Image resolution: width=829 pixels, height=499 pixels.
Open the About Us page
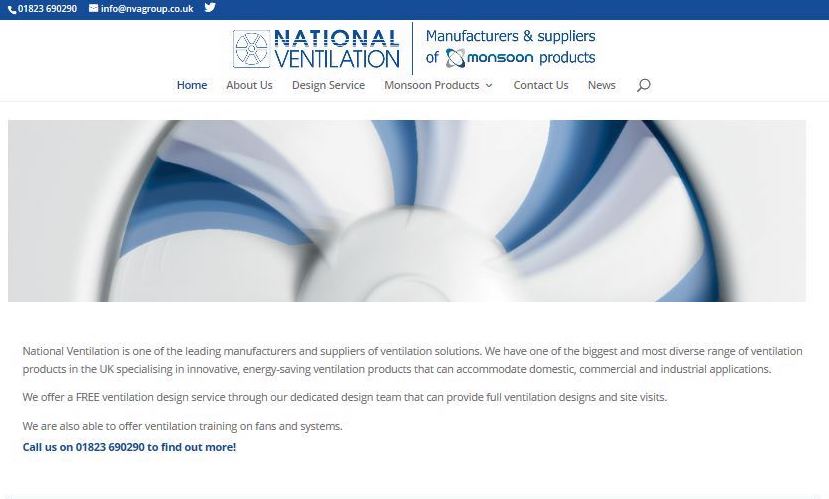click(x=249, y=85)
